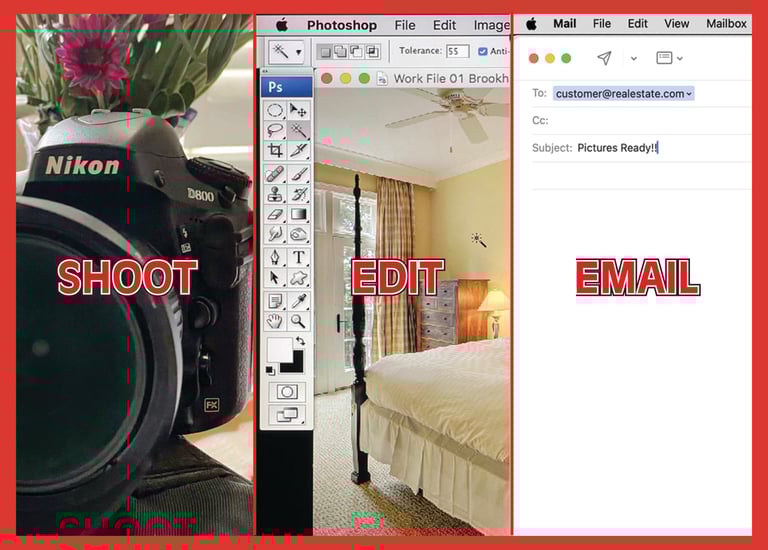Select the Sponge tool next to Smudge
Viewport: 768px width, 550px height.
(x=298, y=235)
